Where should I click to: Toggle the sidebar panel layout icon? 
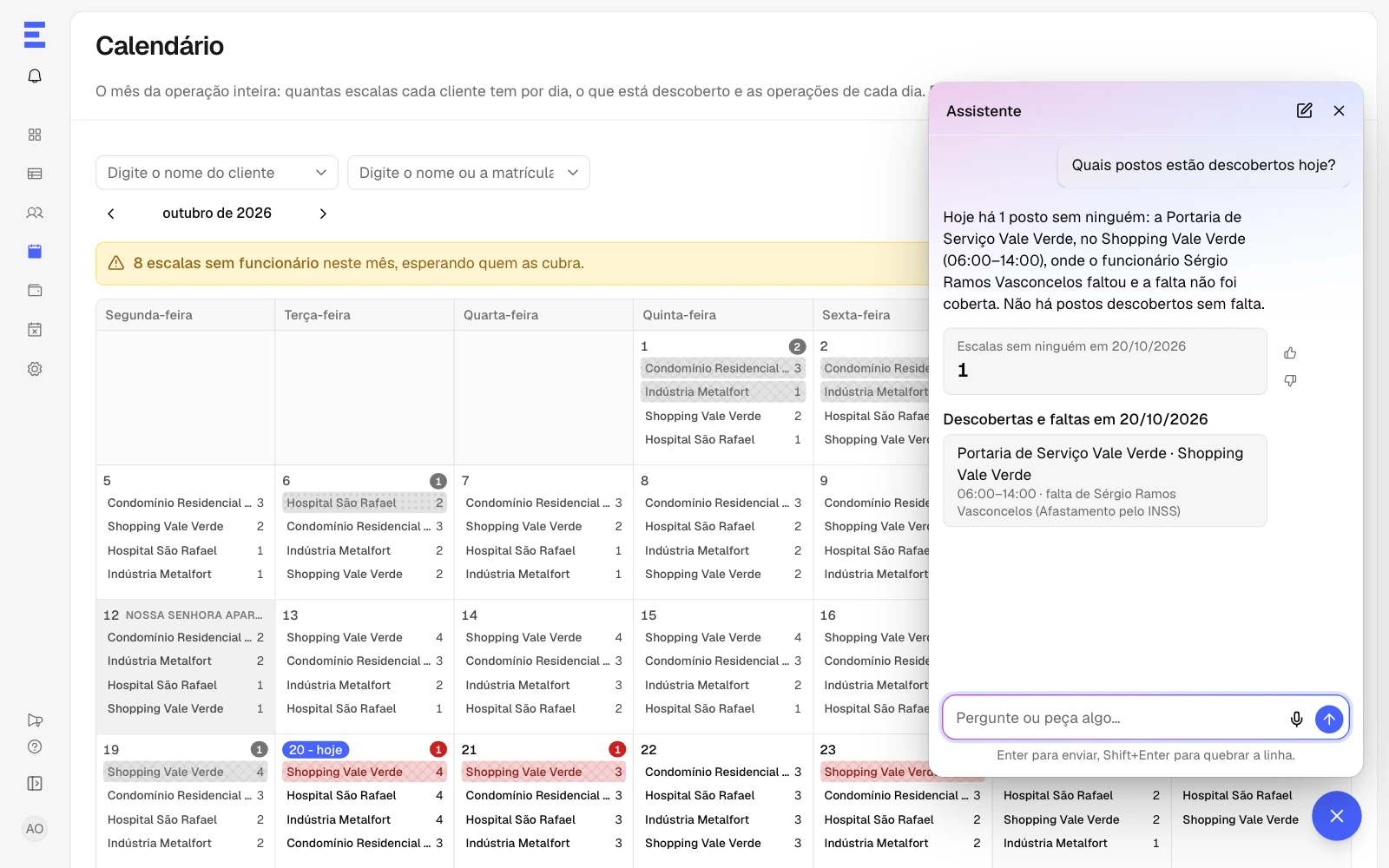[x=35, y=784]
